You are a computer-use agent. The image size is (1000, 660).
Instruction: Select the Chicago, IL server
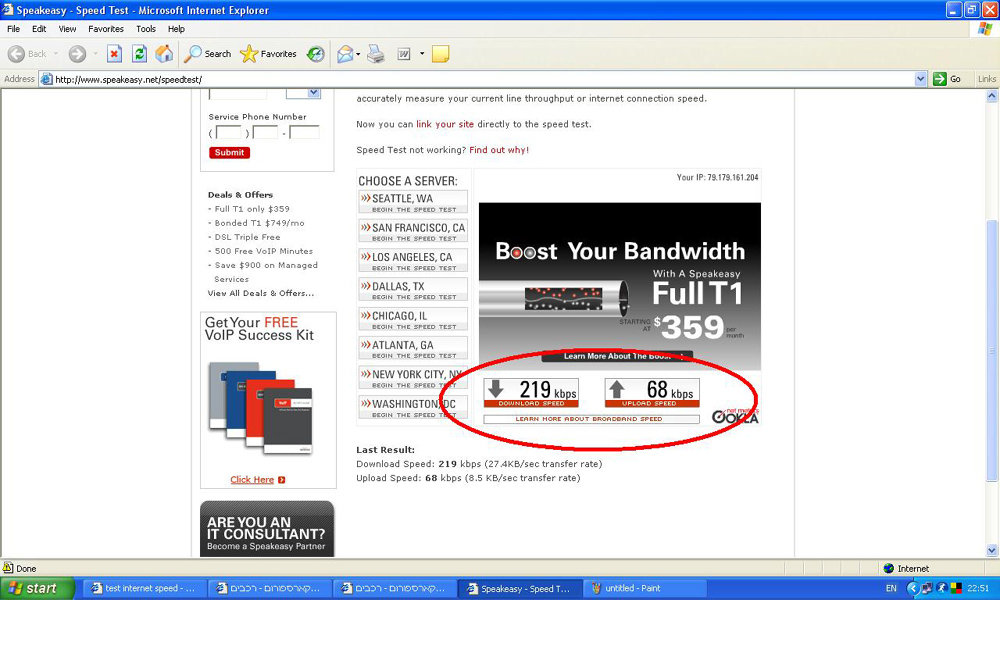point(413,319)
